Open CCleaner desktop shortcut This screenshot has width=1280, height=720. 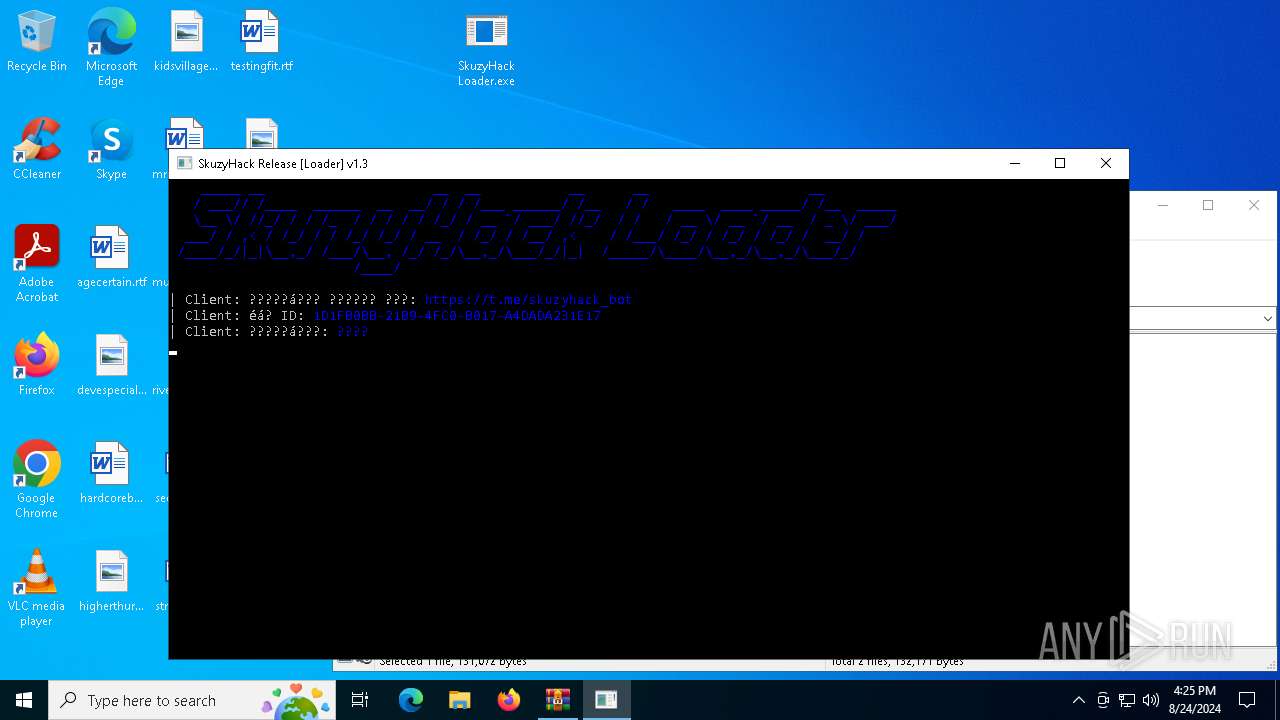(37, 150)
